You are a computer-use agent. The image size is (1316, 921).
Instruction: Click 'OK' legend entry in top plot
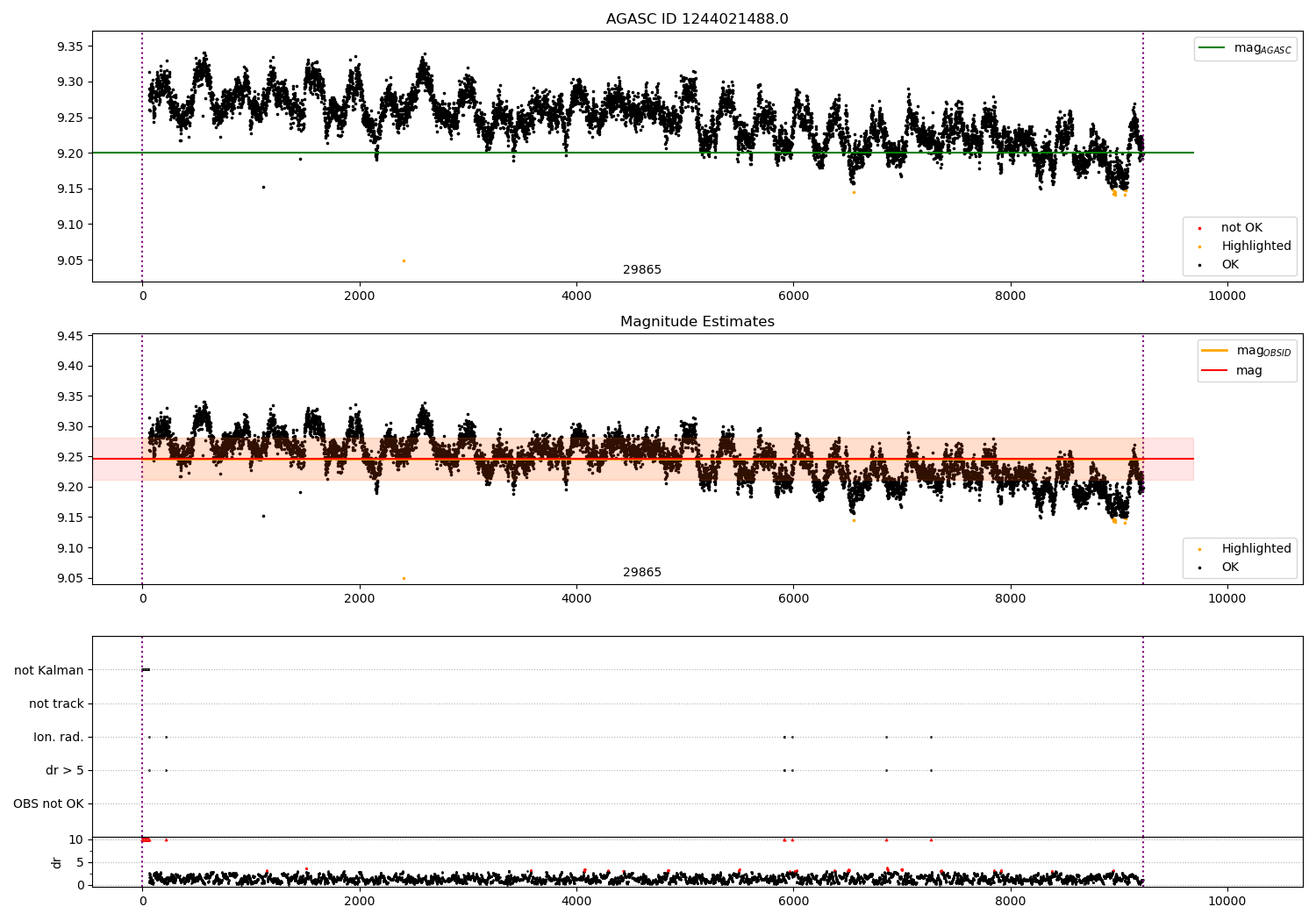tap(1230, 265)
